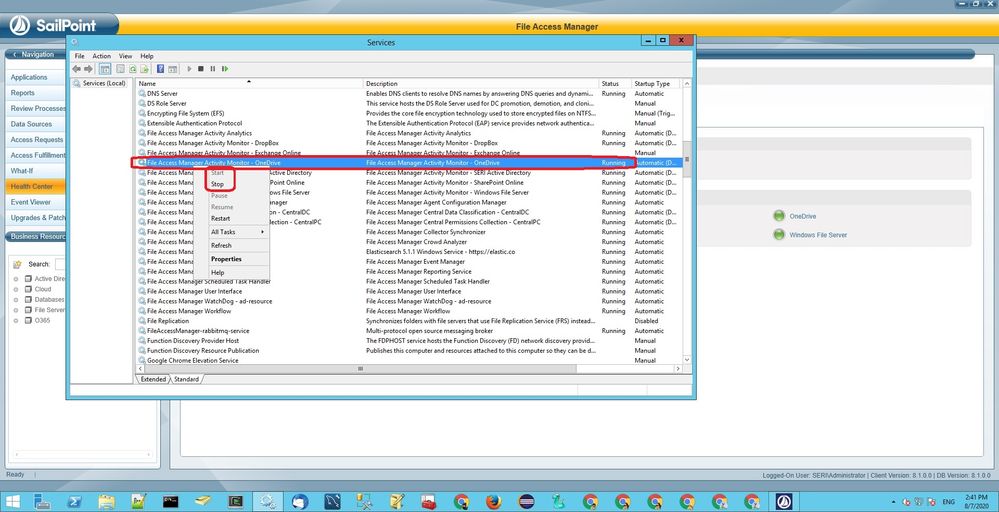Screen dimensions: 999x512
Task: Click the Business Resources Search field
Action: click(x=61, y=264)
